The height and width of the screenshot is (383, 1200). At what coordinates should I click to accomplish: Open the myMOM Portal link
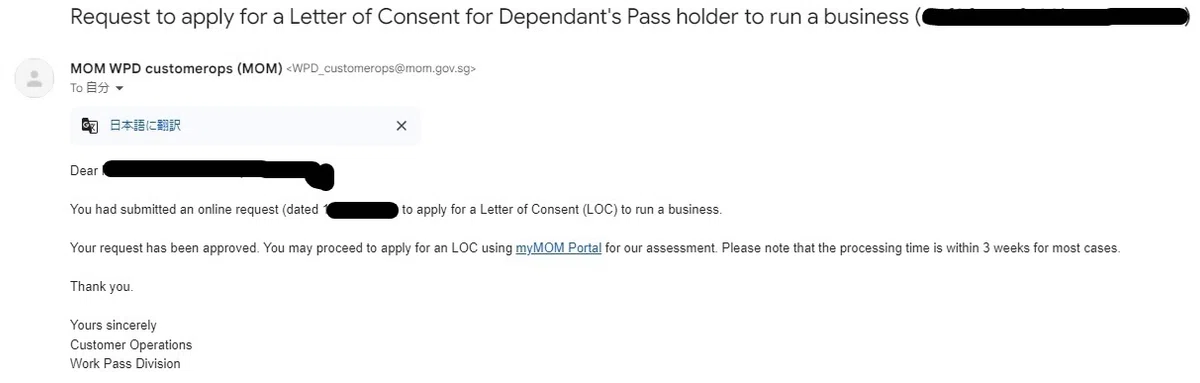559,247
